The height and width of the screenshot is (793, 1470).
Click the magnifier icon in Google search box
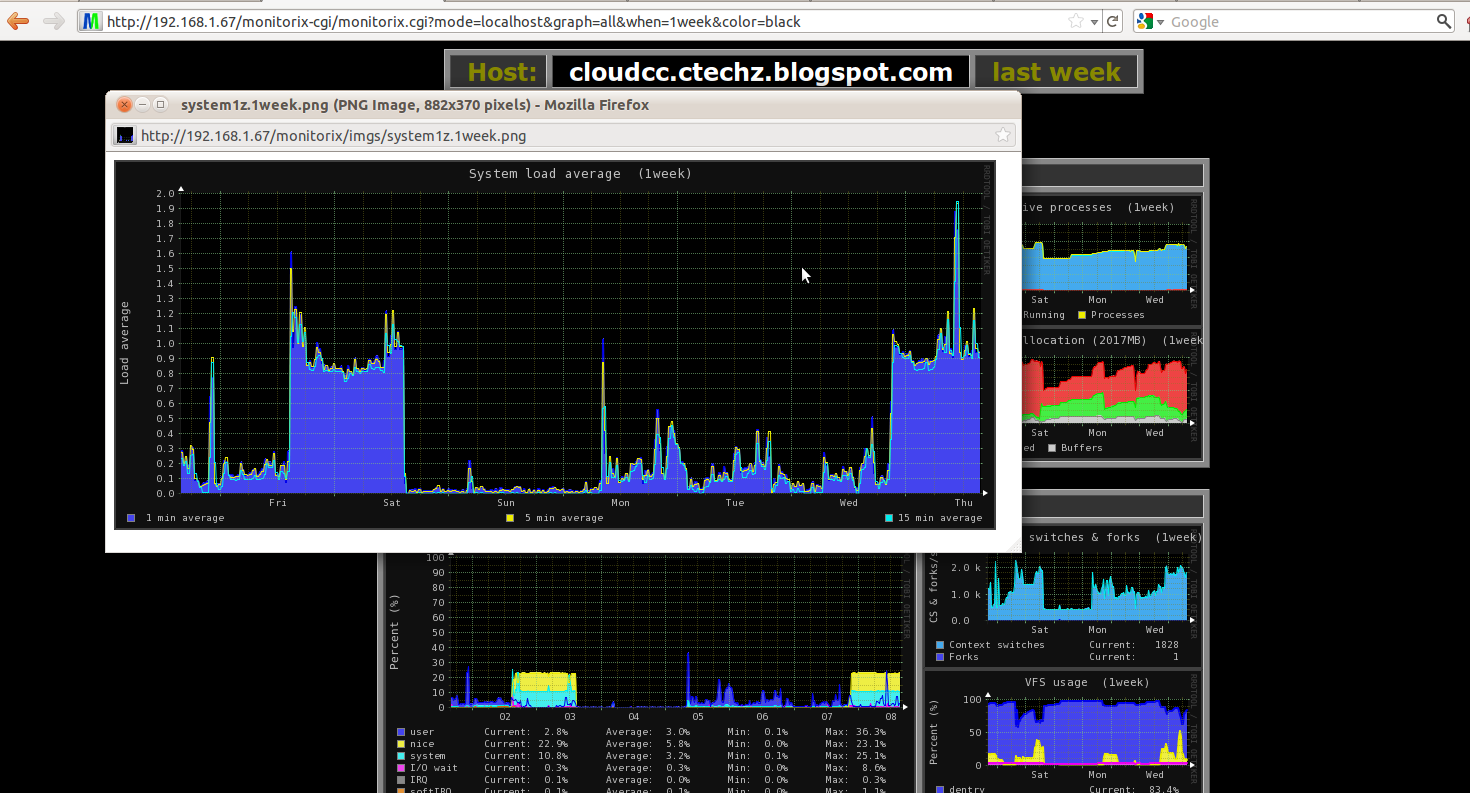[x=1444, y=21]
